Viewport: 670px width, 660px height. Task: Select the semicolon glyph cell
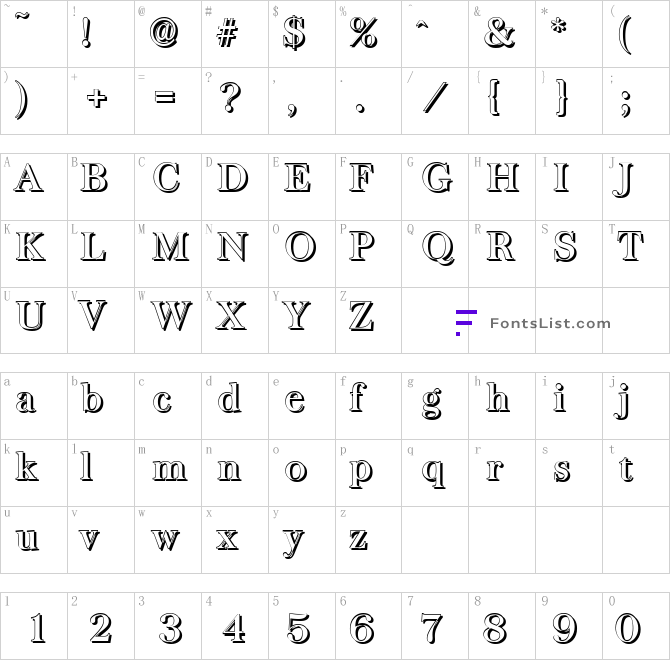[x=636, y=101]
